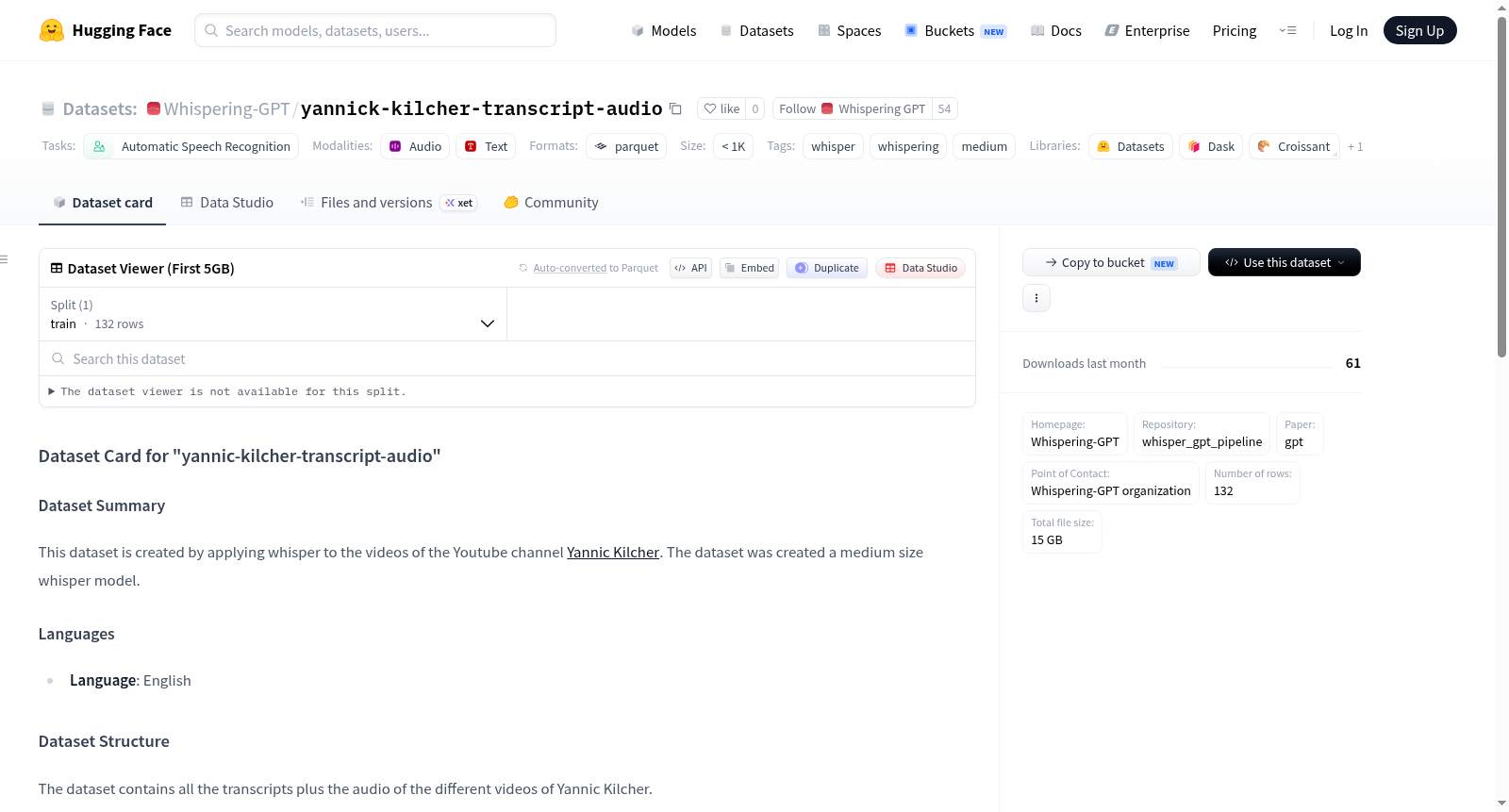Like this dataset with the heart button

click(x=722, y=108)
